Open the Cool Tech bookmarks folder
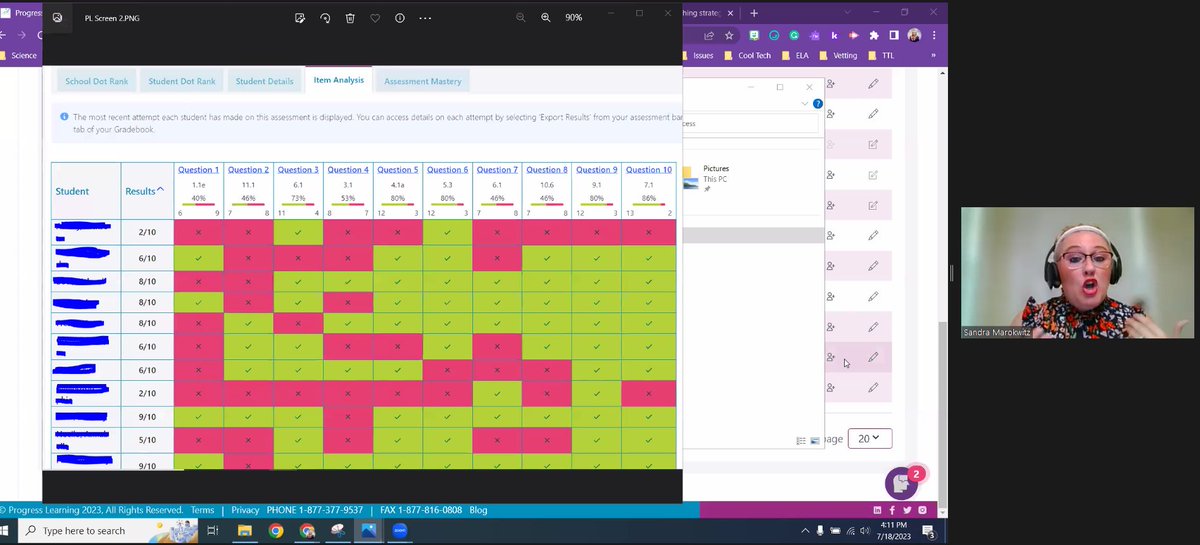The height and width of the screenshot is (545, 1200). pos(749,55)
